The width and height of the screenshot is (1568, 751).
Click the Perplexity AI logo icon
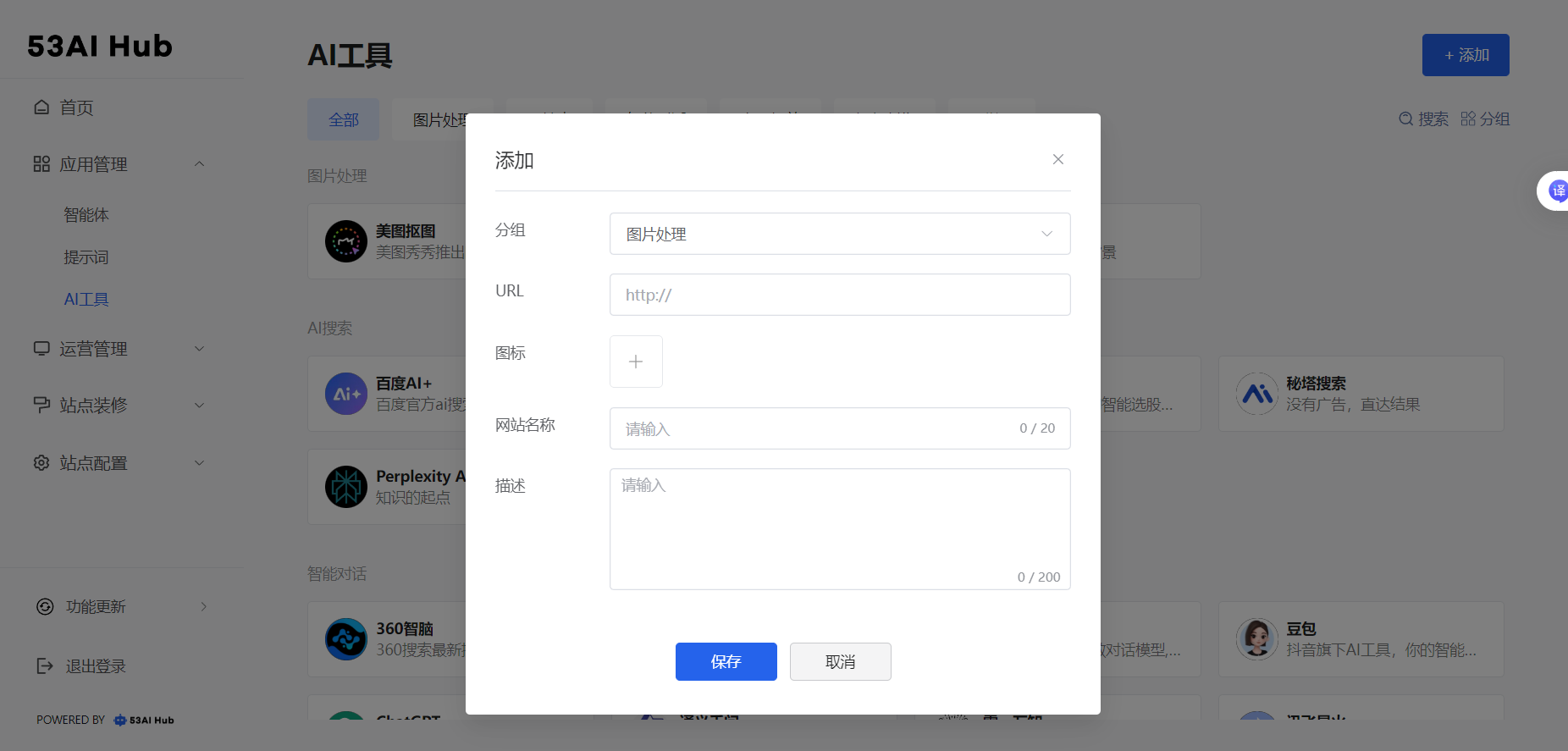click(346, 487)
